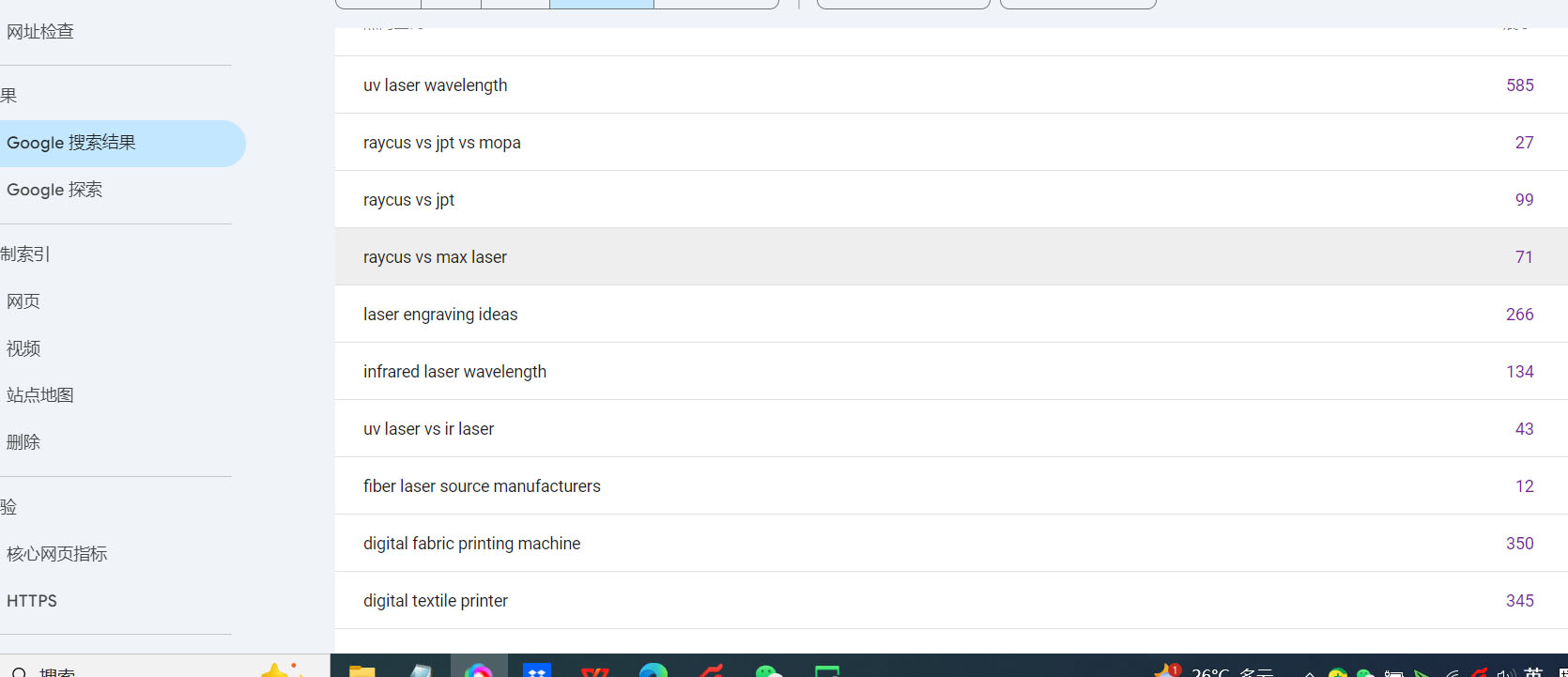Click the value 134

click(1519, 372)
